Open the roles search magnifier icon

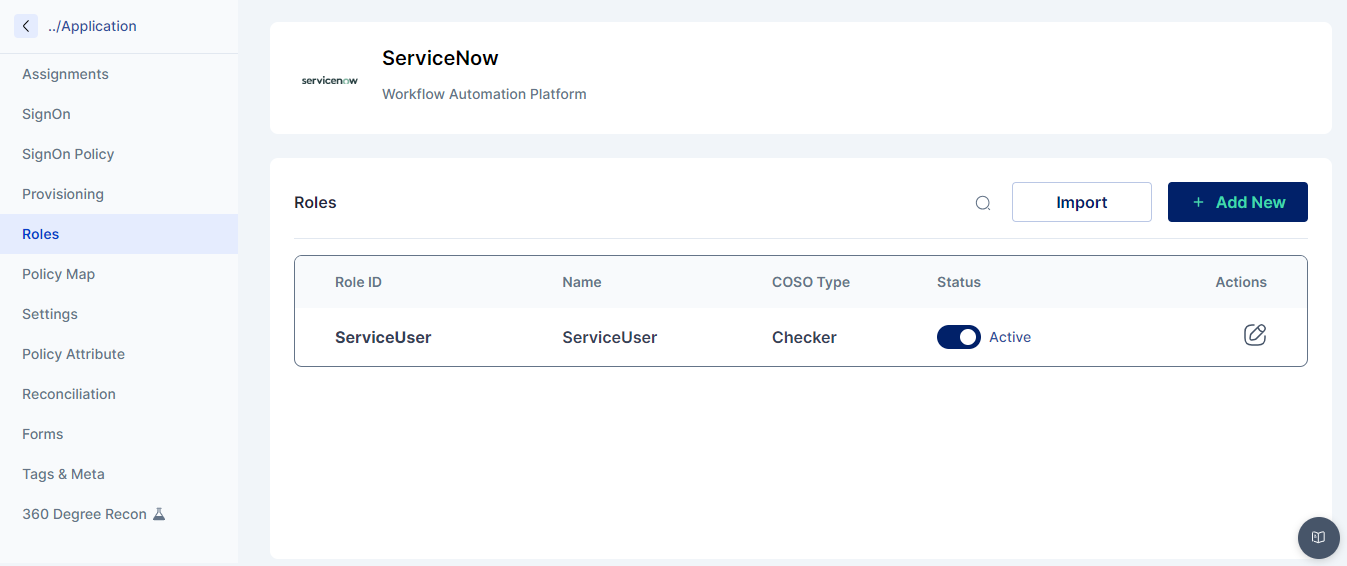pos(983,203)
